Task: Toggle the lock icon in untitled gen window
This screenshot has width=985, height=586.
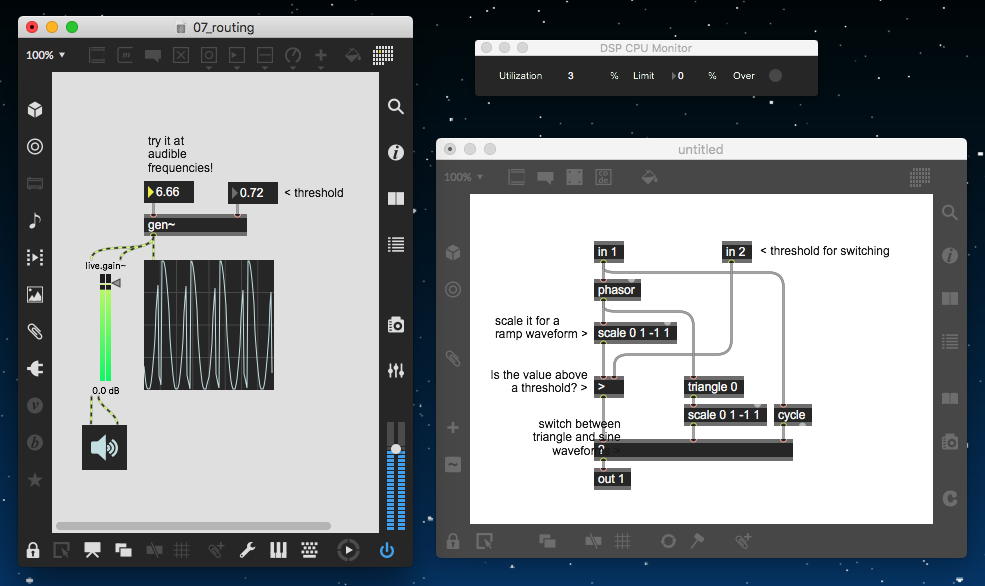Action: (452, 541)
